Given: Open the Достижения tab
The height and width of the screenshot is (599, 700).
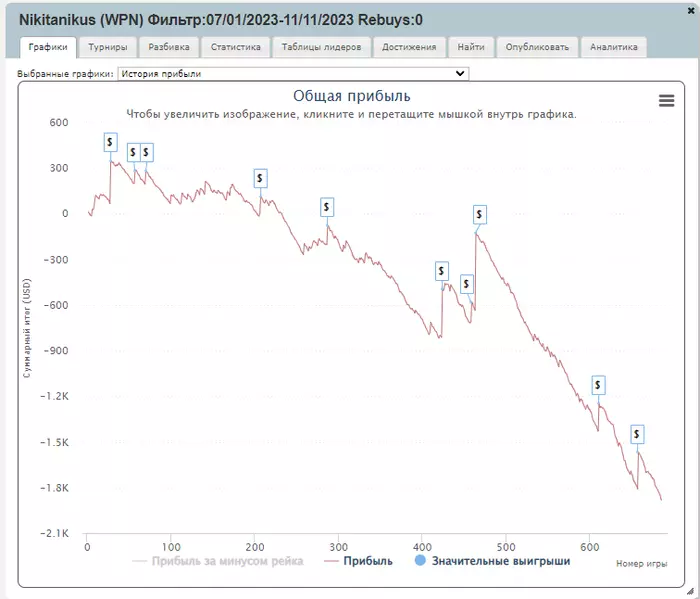Looking at the screenshot, I should pos(409,47).
